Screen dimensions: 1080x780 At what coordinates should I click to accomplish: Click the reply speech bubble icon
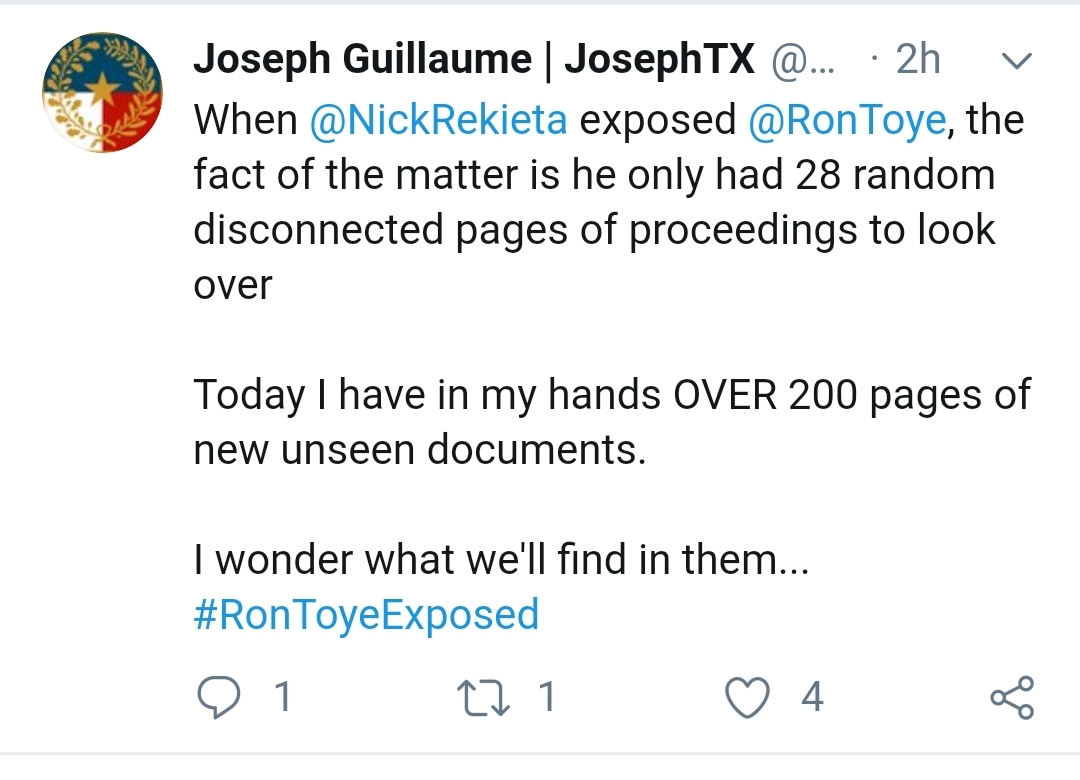coord(219,697)
